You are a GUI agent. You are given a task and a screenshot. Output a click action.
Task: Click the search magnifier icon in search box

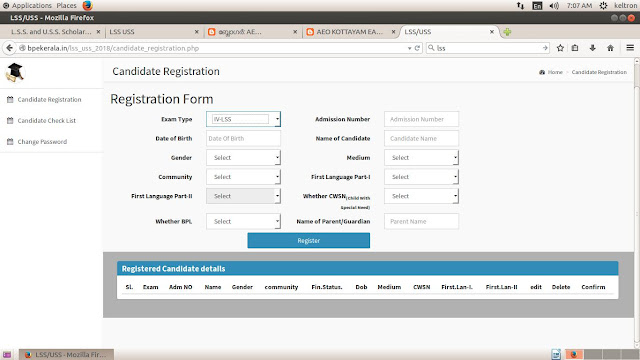click(431, 48)
